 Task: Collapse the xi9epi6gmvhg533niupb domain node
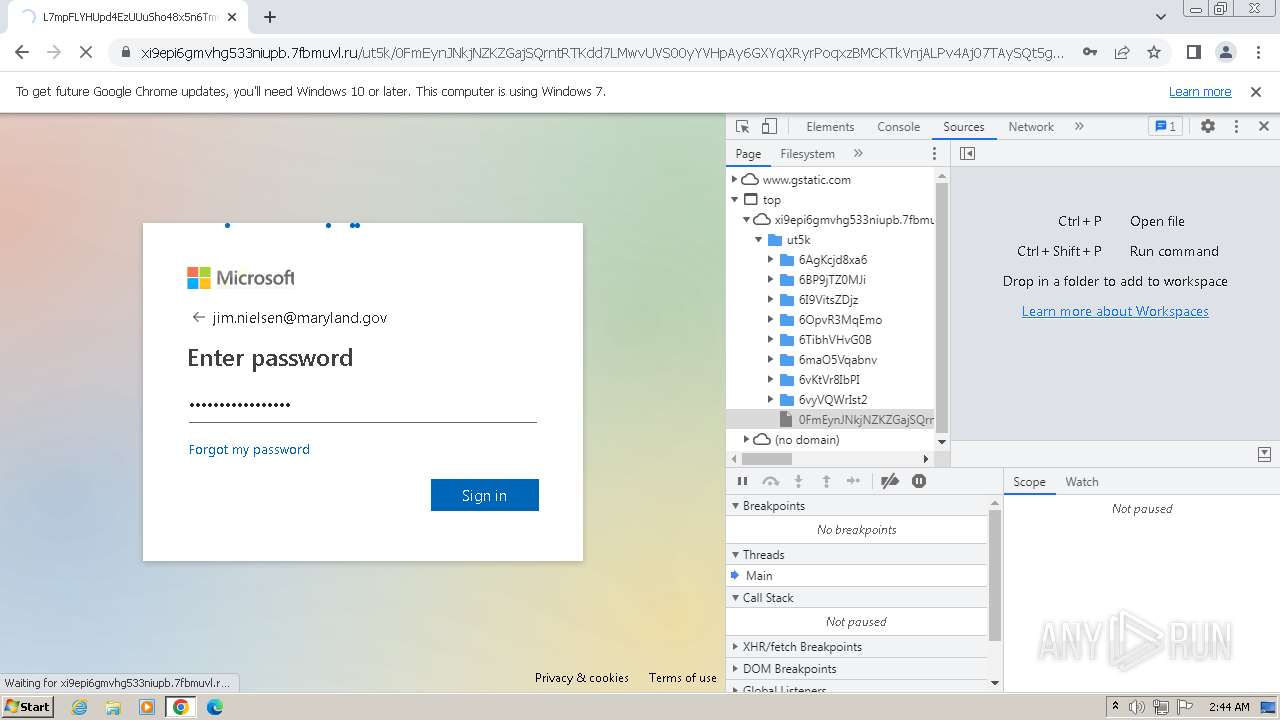tap(747, 220)
